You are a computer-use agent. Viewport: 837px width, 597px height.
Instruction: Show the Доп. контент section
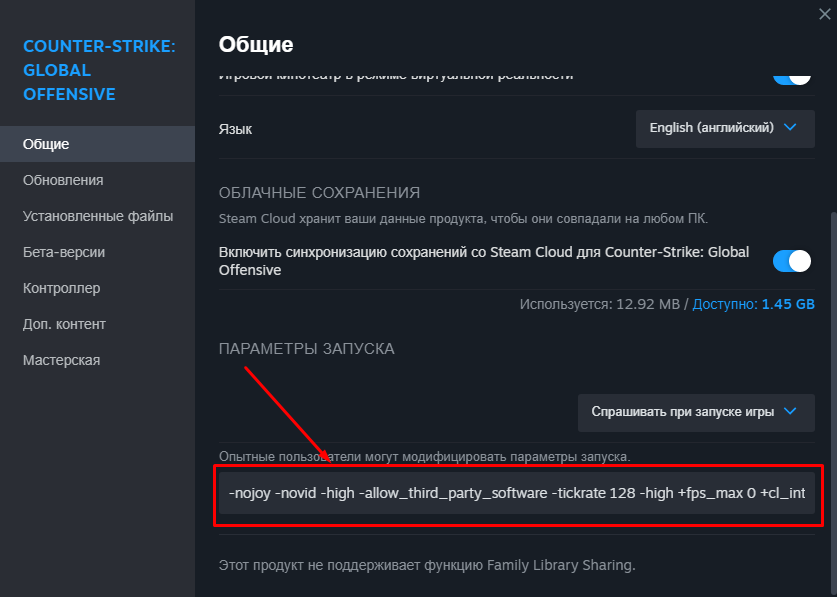point(64,324)
